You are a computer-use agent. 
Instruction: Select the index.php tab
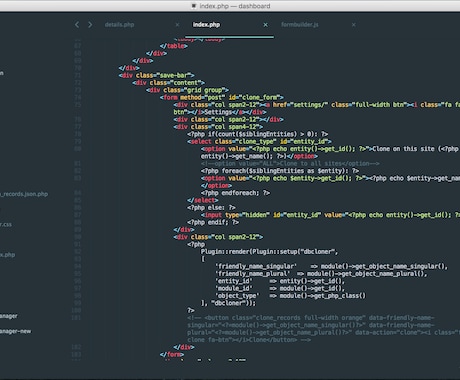[x=206, y=25]
